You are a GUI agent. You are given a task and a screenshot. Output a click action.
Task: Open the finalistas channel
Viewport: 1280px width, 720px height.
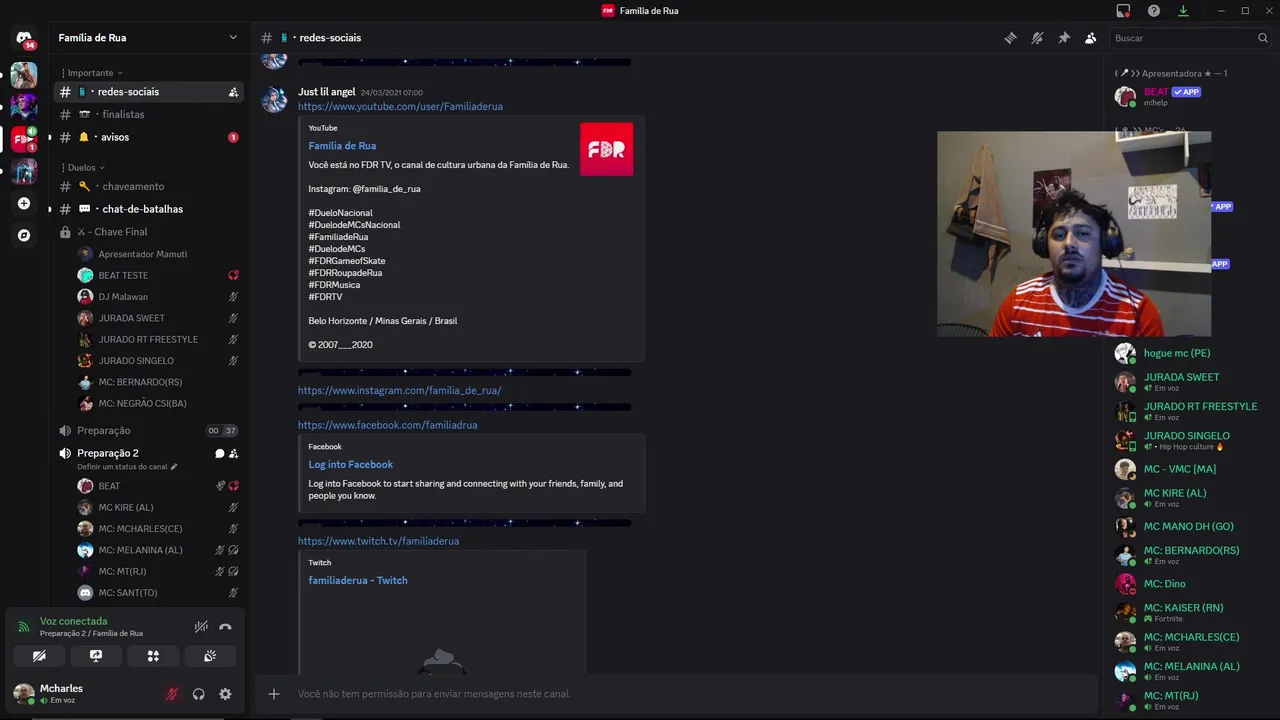(148, 114)
